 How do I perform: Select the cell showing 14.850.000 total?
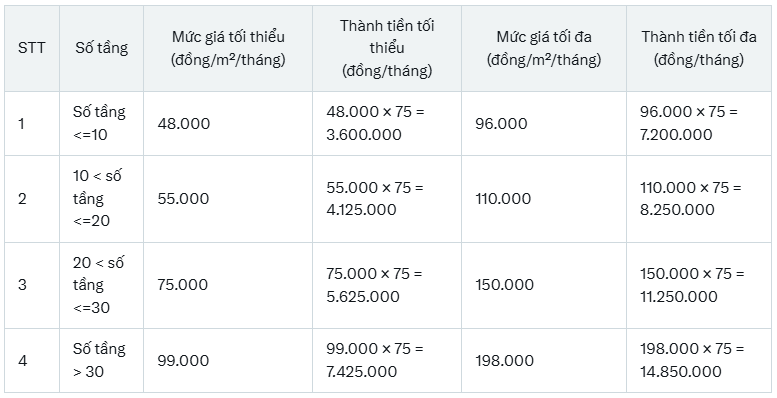pos(699,360)
